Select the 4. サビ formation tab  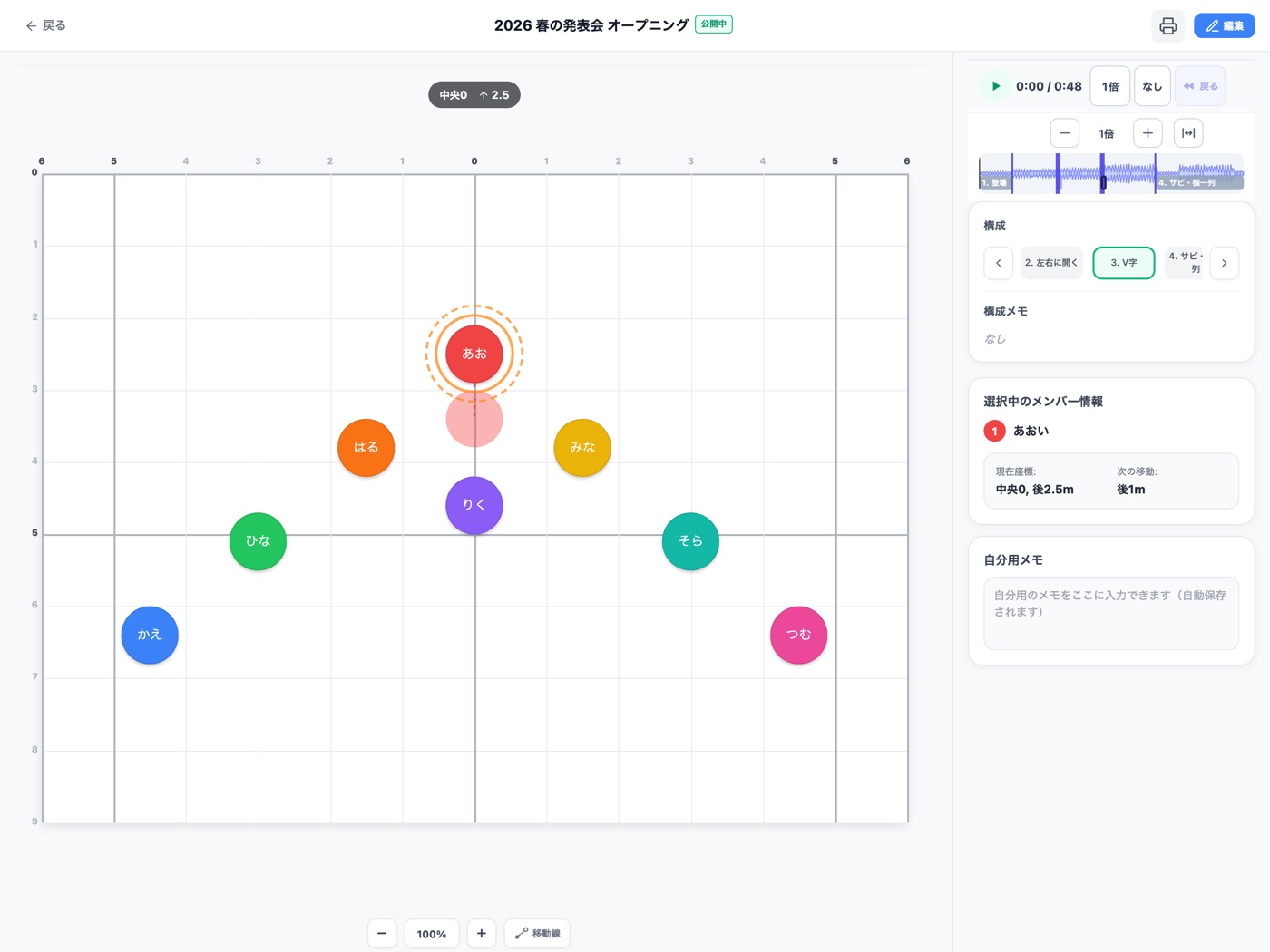(x=1185, y=263)
